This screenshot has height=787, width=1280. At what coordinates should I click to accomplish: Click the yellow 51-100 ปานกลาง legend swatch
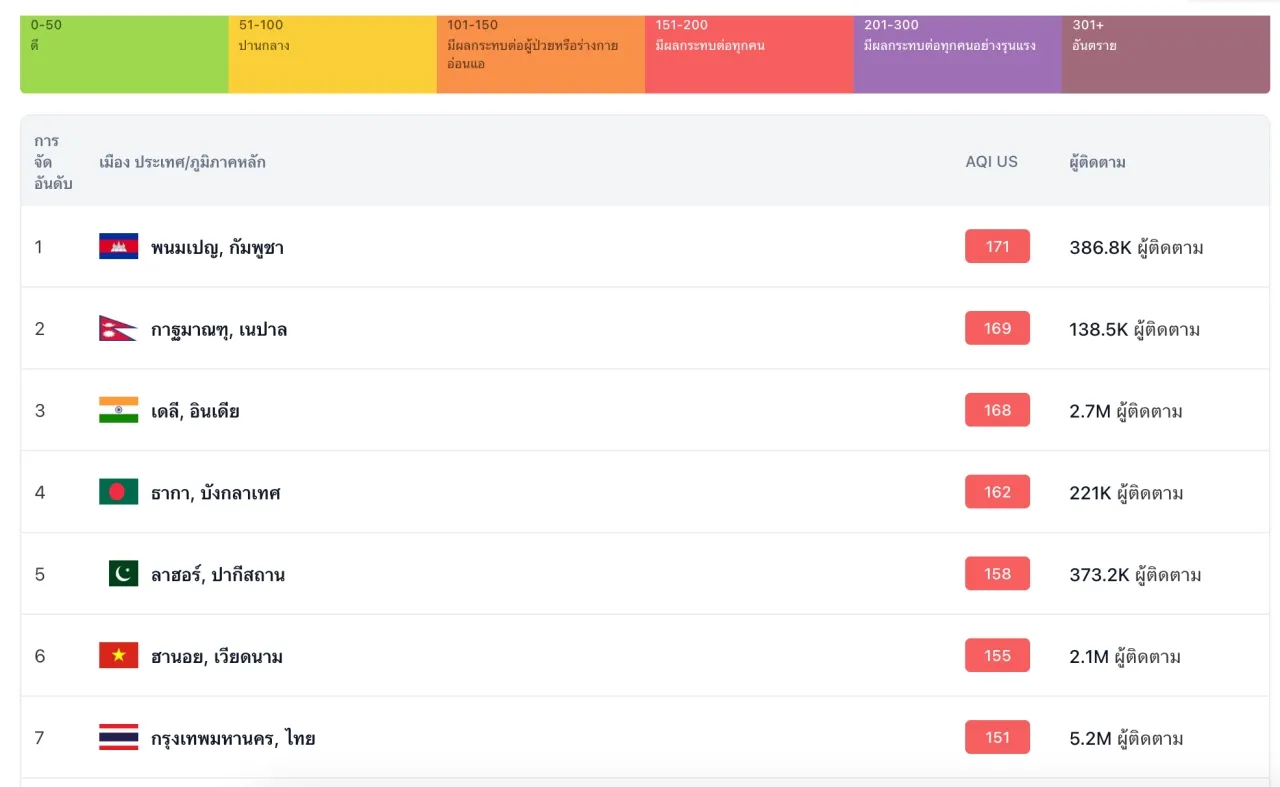pyautogui.click(x=332, y=55)
